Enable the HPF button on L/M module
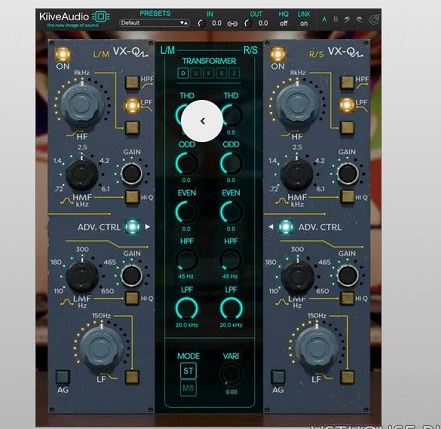Viewport: 441px width, 429px height. (x=132, y=82)
